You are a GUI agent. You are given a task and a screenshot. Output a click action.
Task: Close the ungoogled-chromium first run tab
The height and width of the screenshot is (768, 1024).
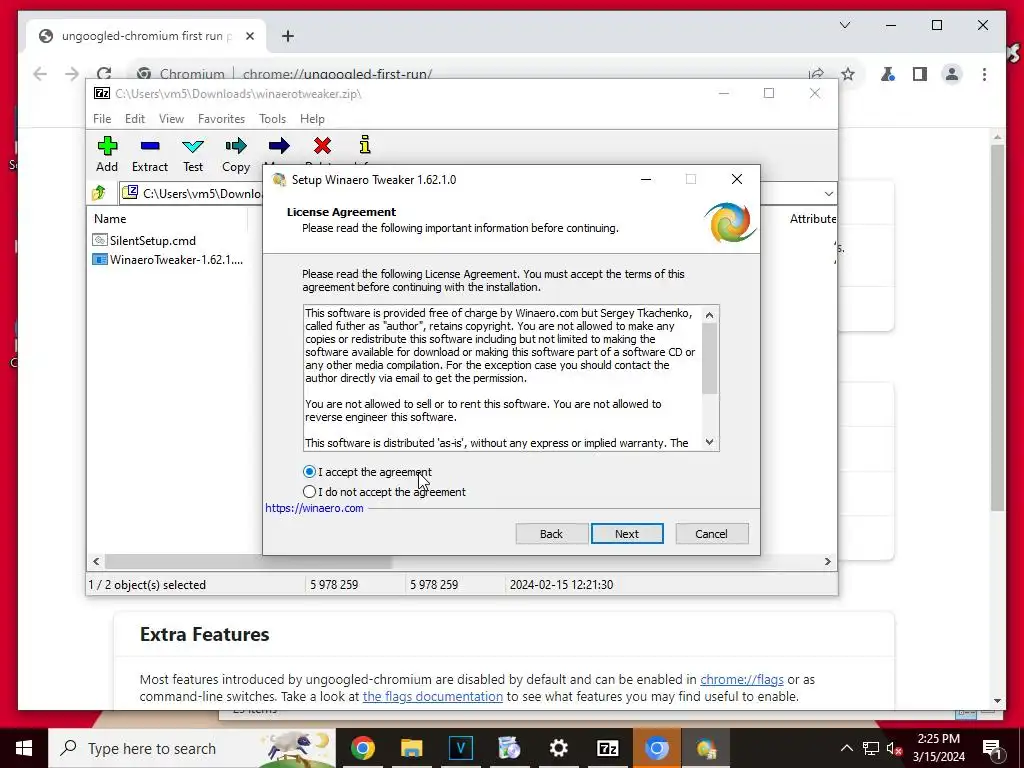(249, 36)
